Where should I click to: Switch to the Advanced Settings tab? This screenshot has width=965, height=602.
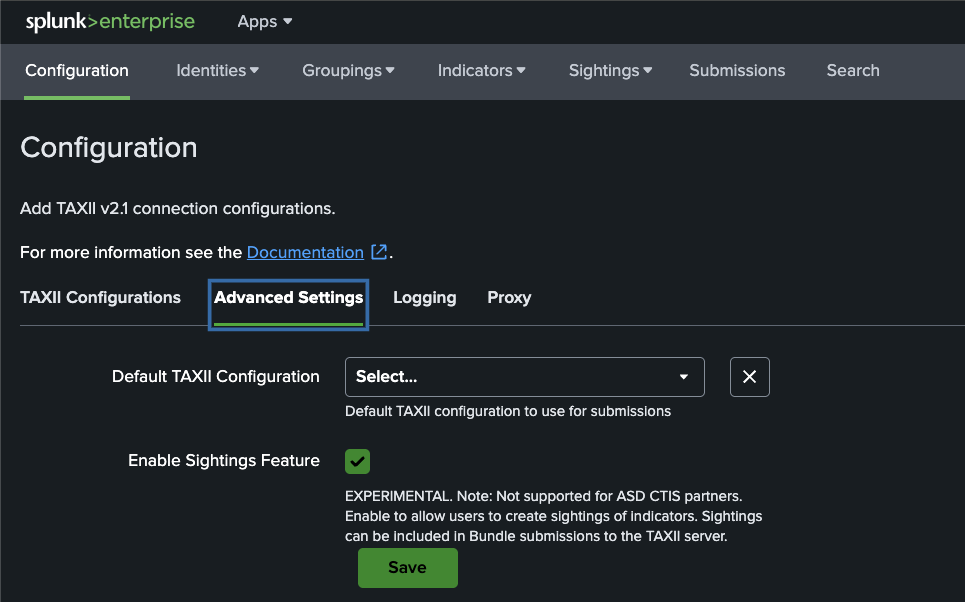[289, 305]
